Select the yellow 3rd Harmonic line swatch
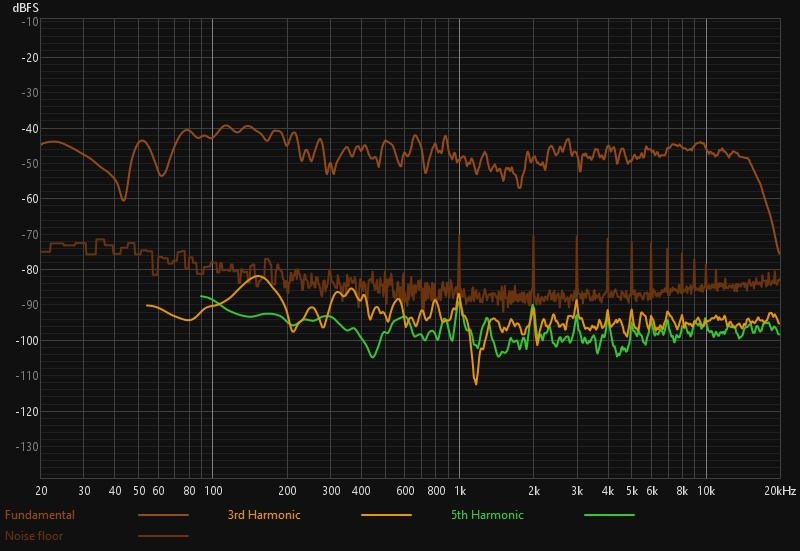The height and width of the screenshot is (551, 800). 387,515
